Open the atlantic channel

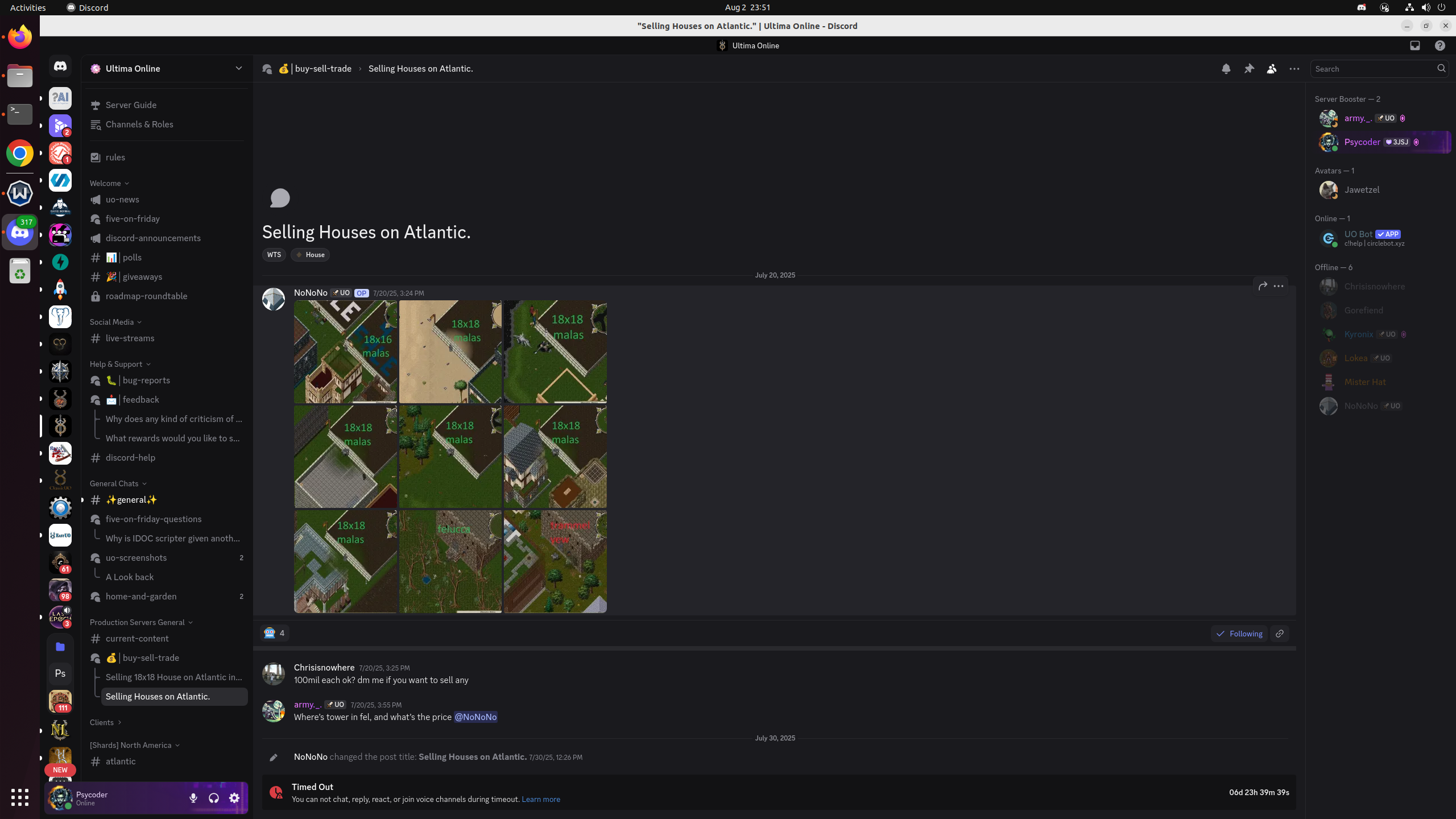tap(167, 761)
